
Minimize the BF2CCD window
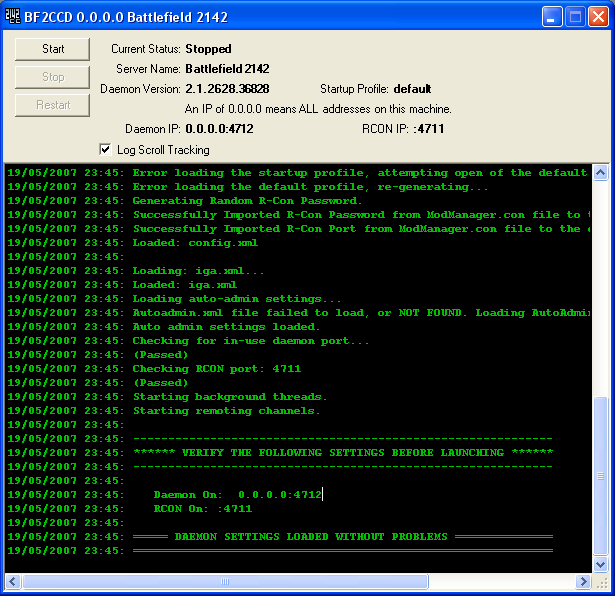coord(551,17)
